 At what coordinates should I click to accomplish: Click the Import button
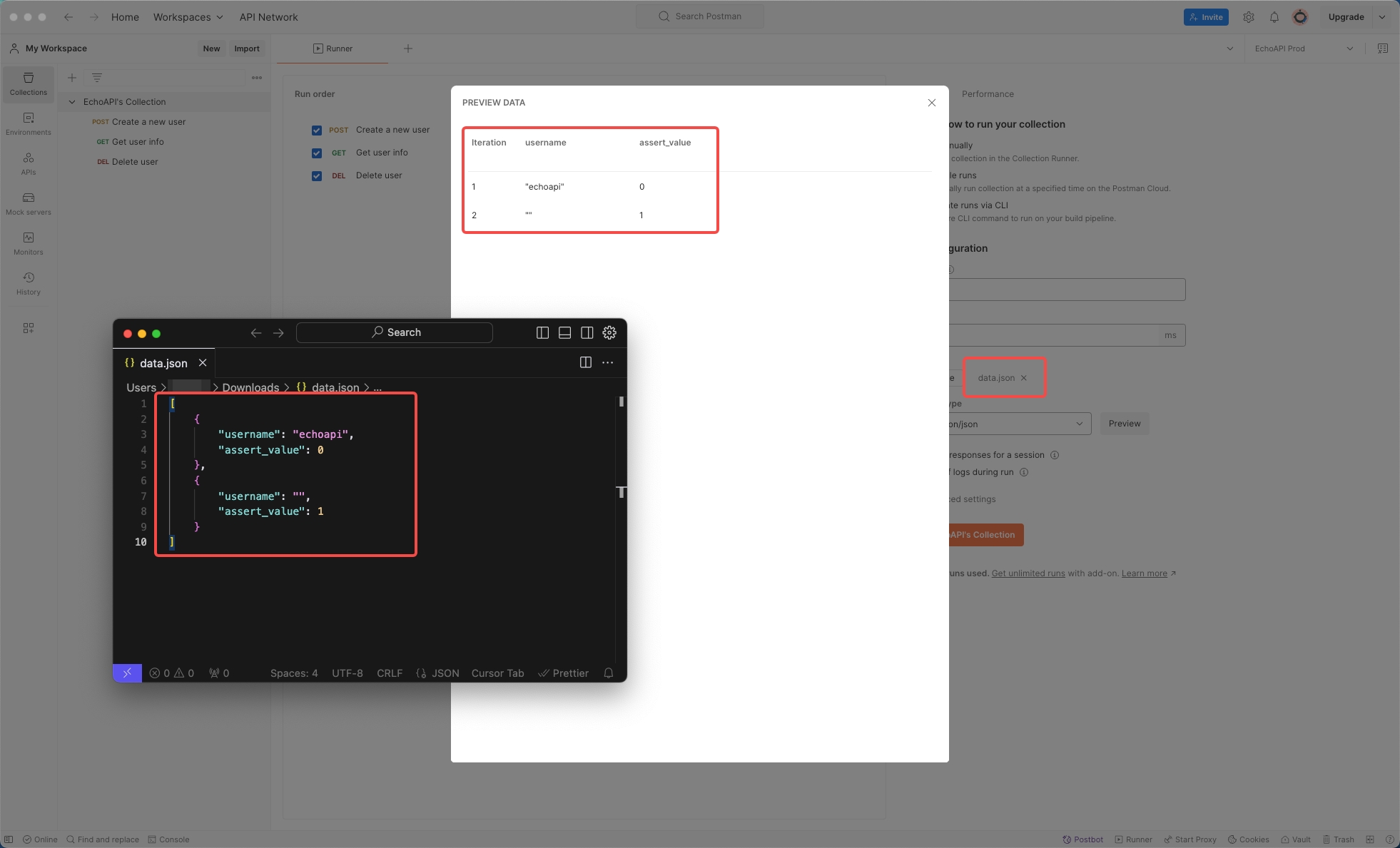click(247, 48)
